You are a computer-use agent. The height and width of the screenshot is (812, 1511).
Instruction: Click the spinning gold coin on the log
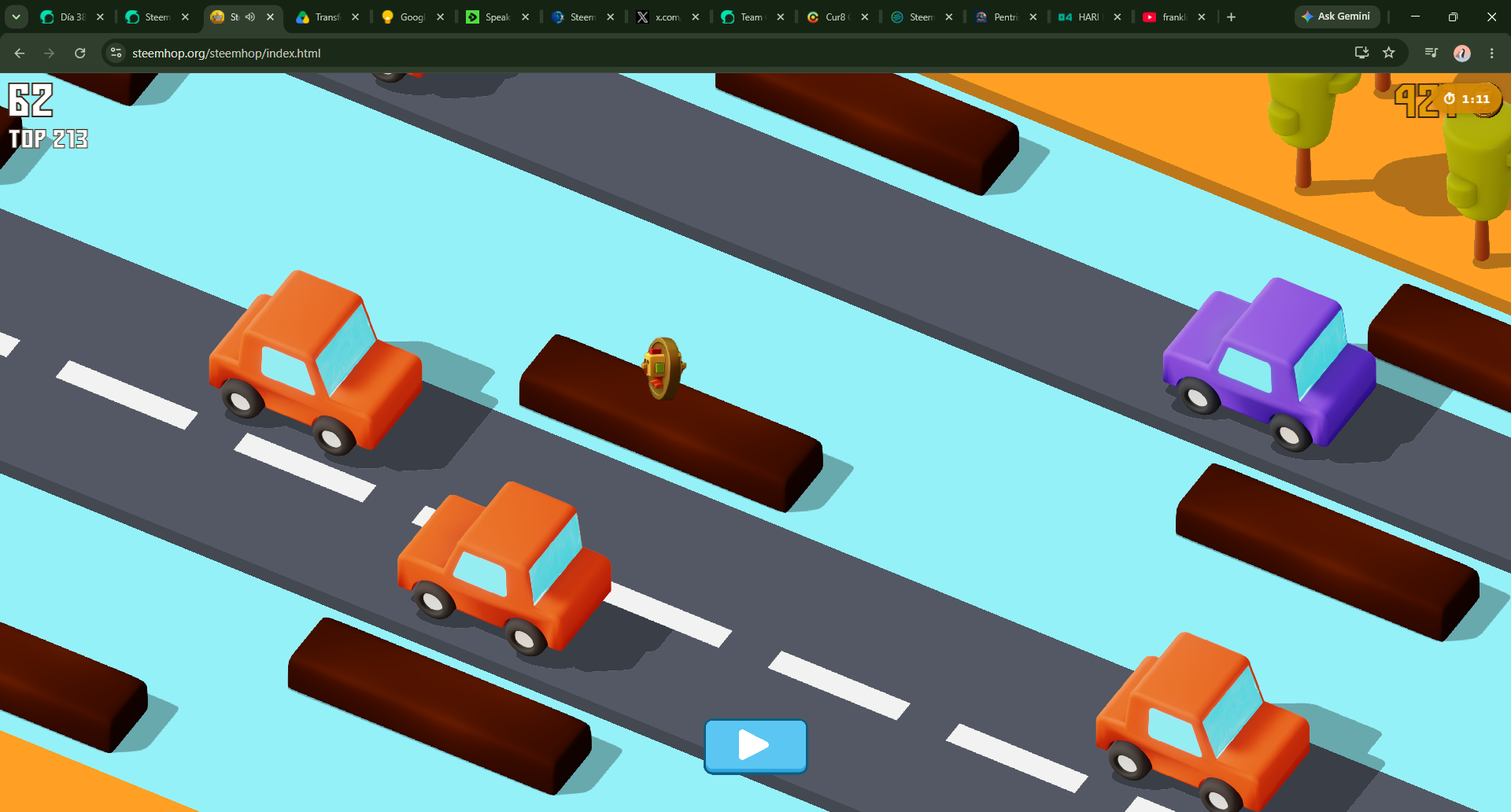[x=663, y=368]
